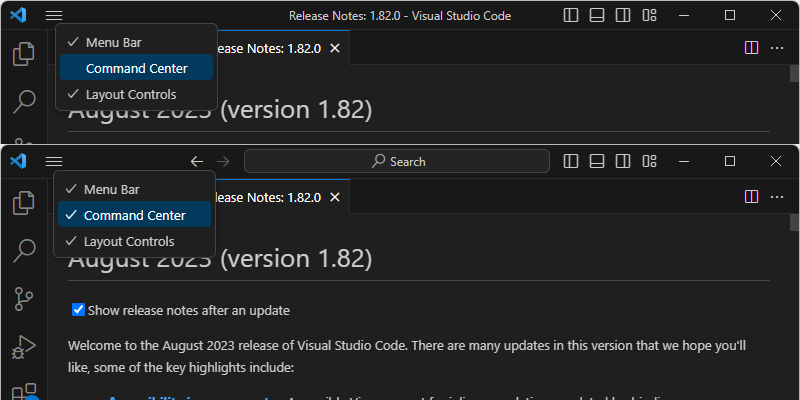Open Customize Layout icon in the titled window
Image resolution: width=800 pixels, height=400 pixels.
pyautogui.click(x=650, y=15)
